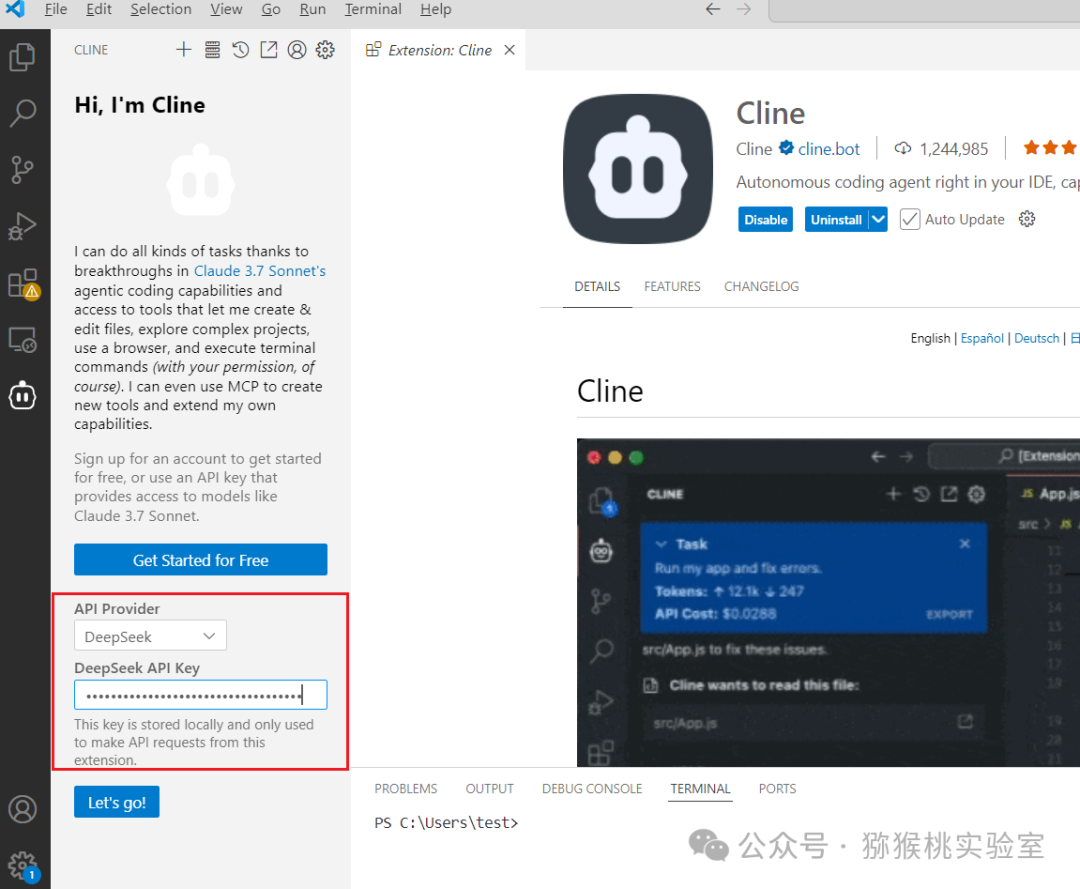Navigate back with left arrow
1080x889 pixels.
[x=713, y=9]
